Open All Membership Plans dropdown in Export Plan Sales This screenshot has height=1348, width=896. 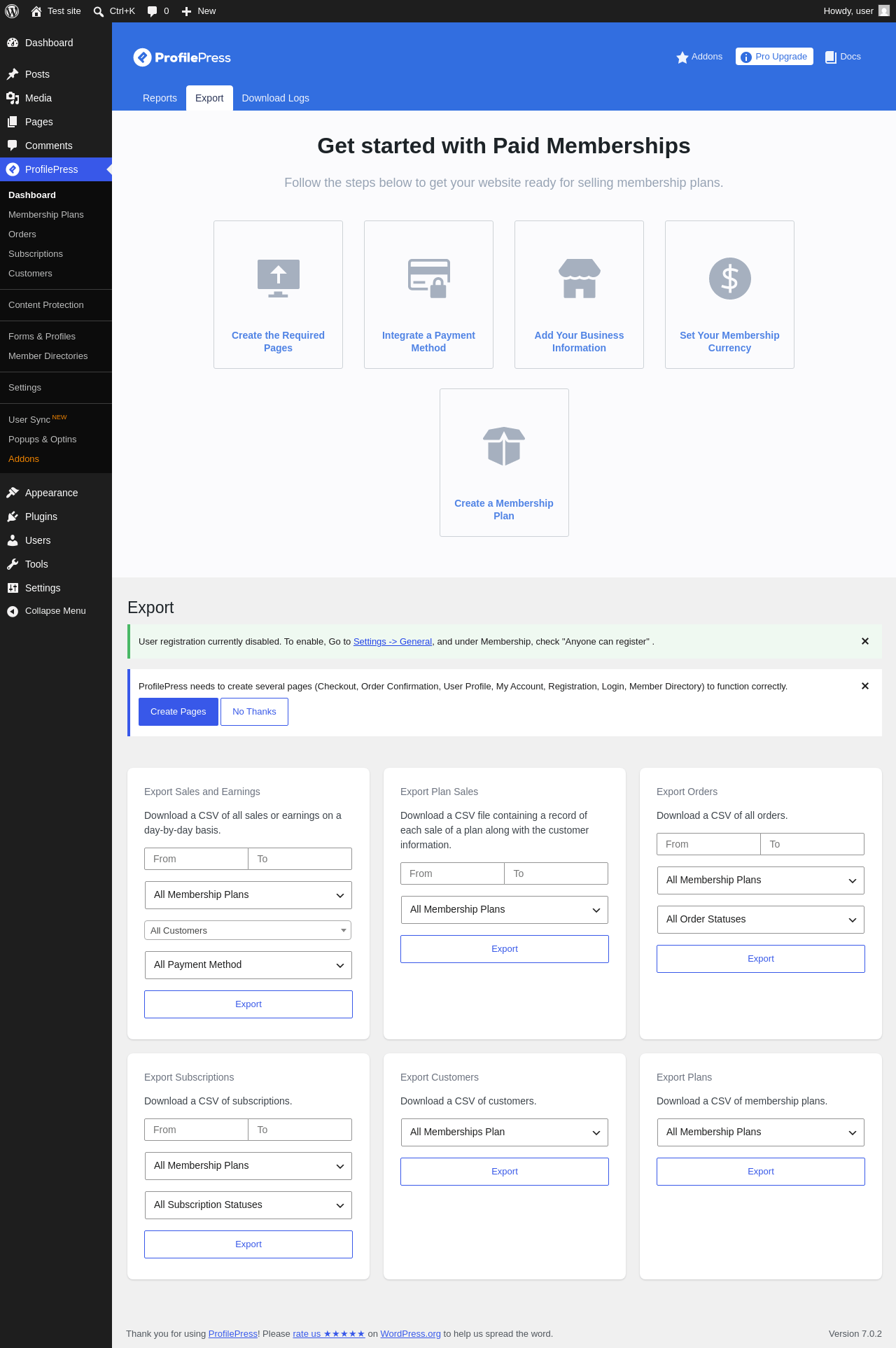click(x=505, y=910)
